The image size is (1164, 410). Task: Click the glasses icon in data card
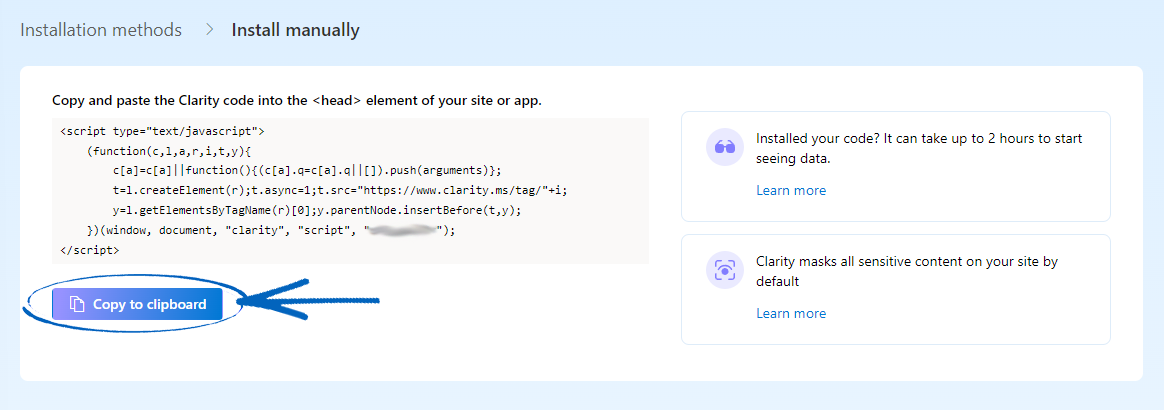[725, 147]
